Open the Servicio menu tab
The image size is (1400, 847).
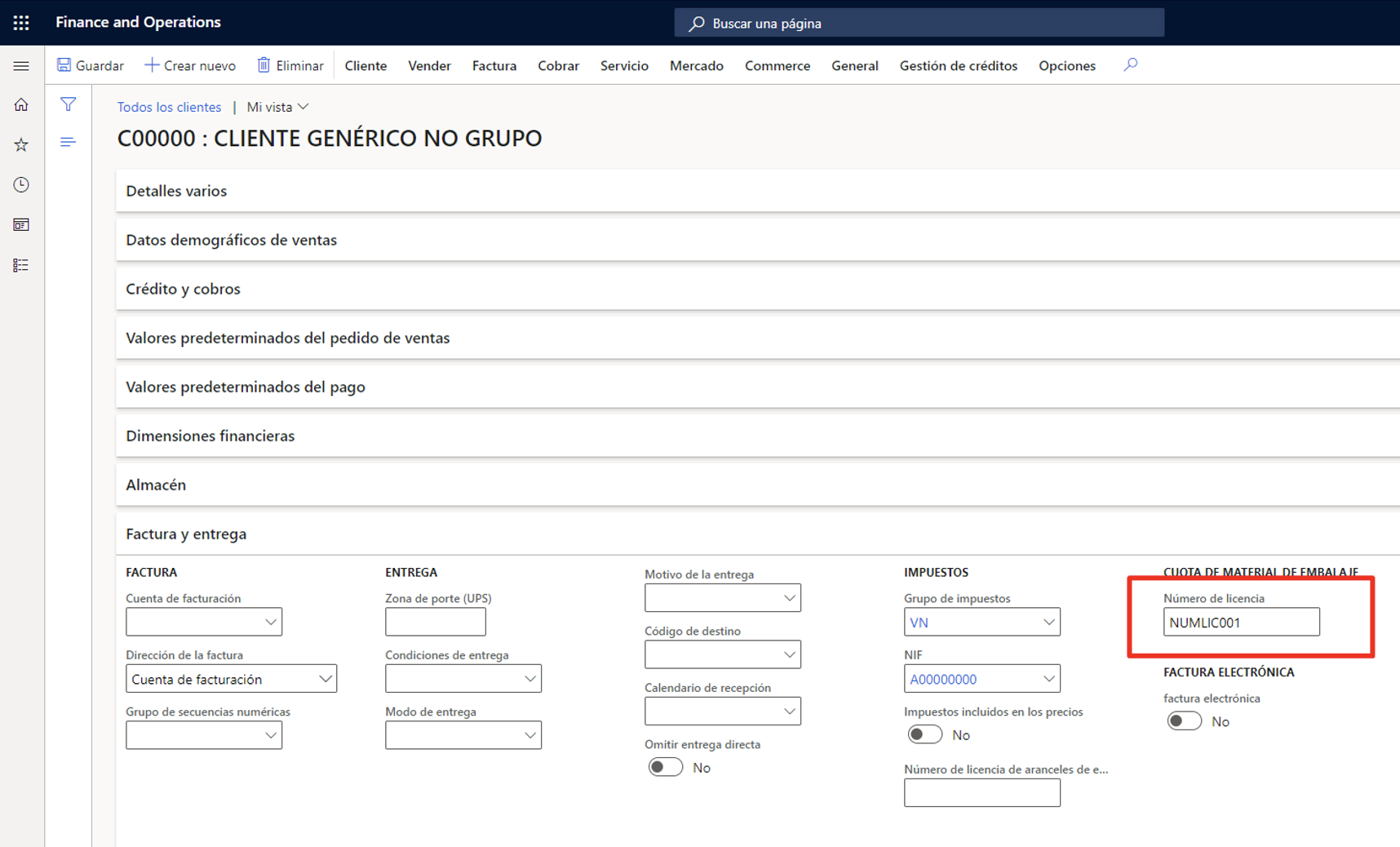[624, 65]
